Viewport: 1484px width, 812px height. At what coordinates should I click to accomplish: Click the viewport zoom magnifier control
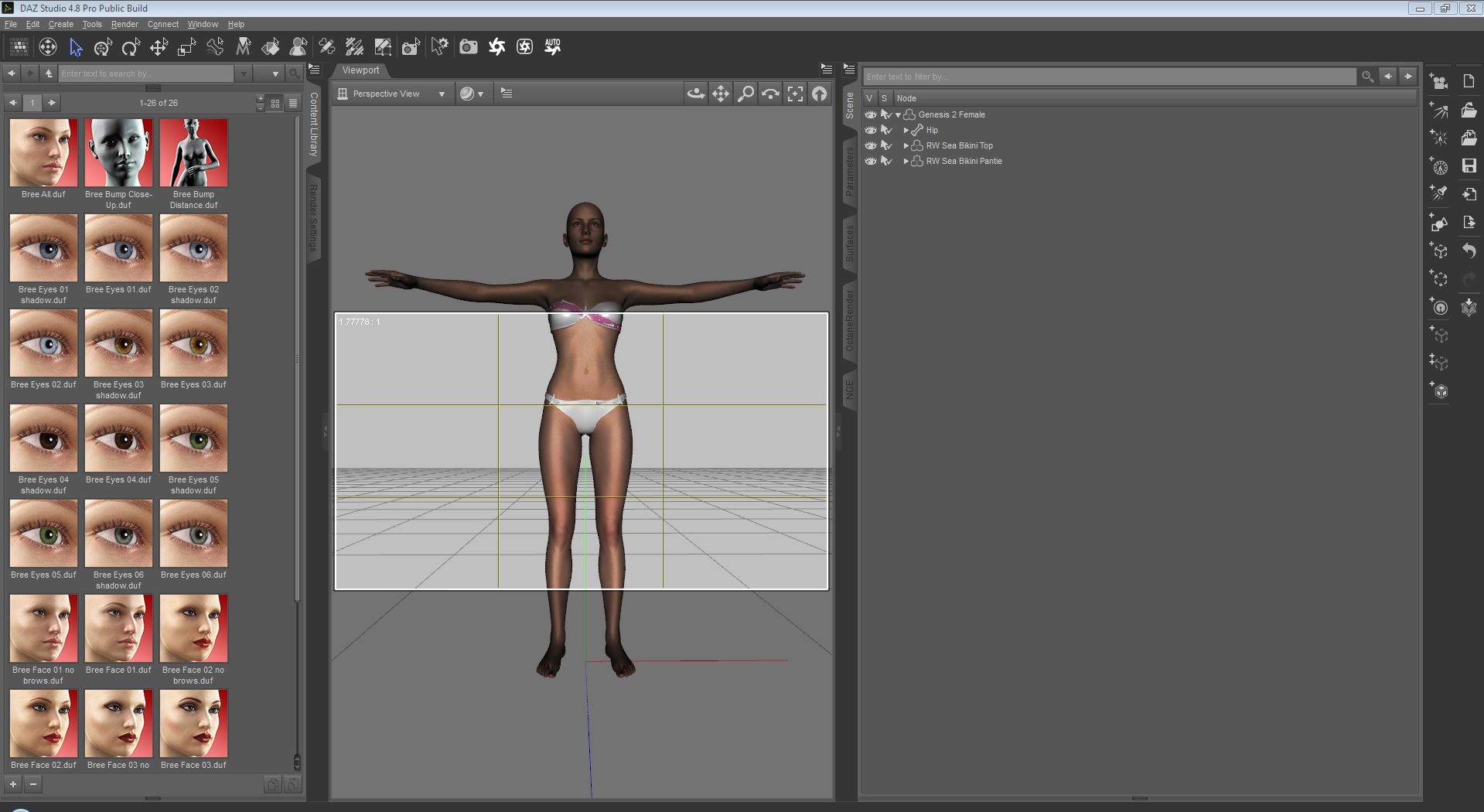pos(745,94)
